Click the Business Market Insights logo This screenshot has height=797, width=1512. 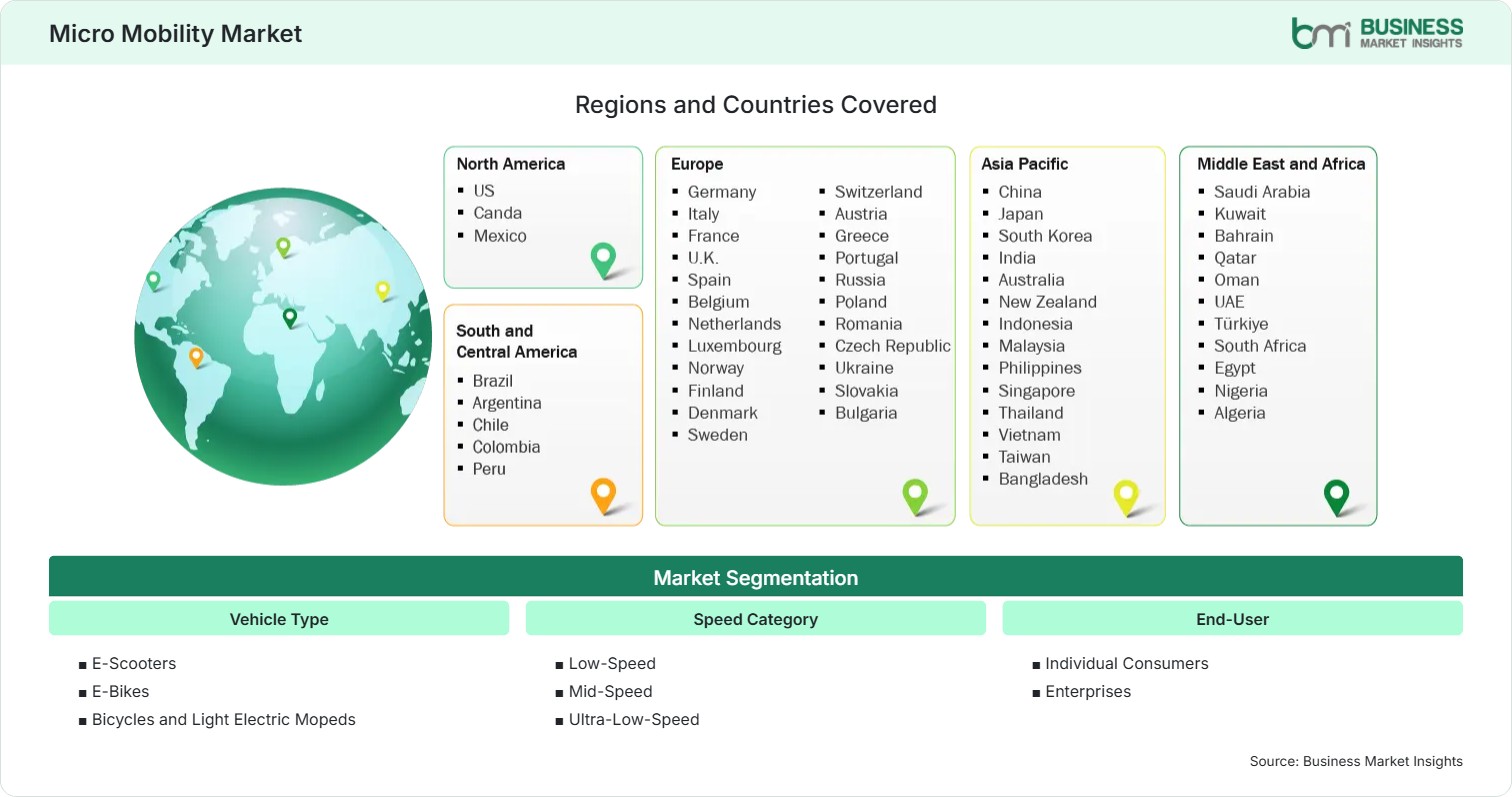[x=1377, y=32]
